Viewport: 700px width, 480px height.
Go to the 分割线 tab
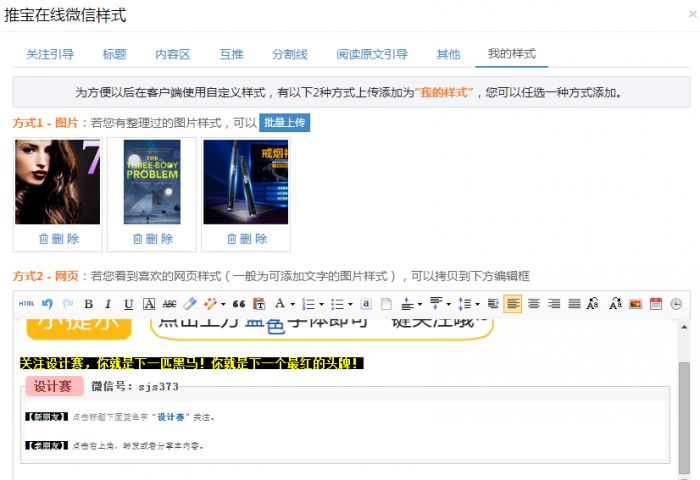coord(290,54)
